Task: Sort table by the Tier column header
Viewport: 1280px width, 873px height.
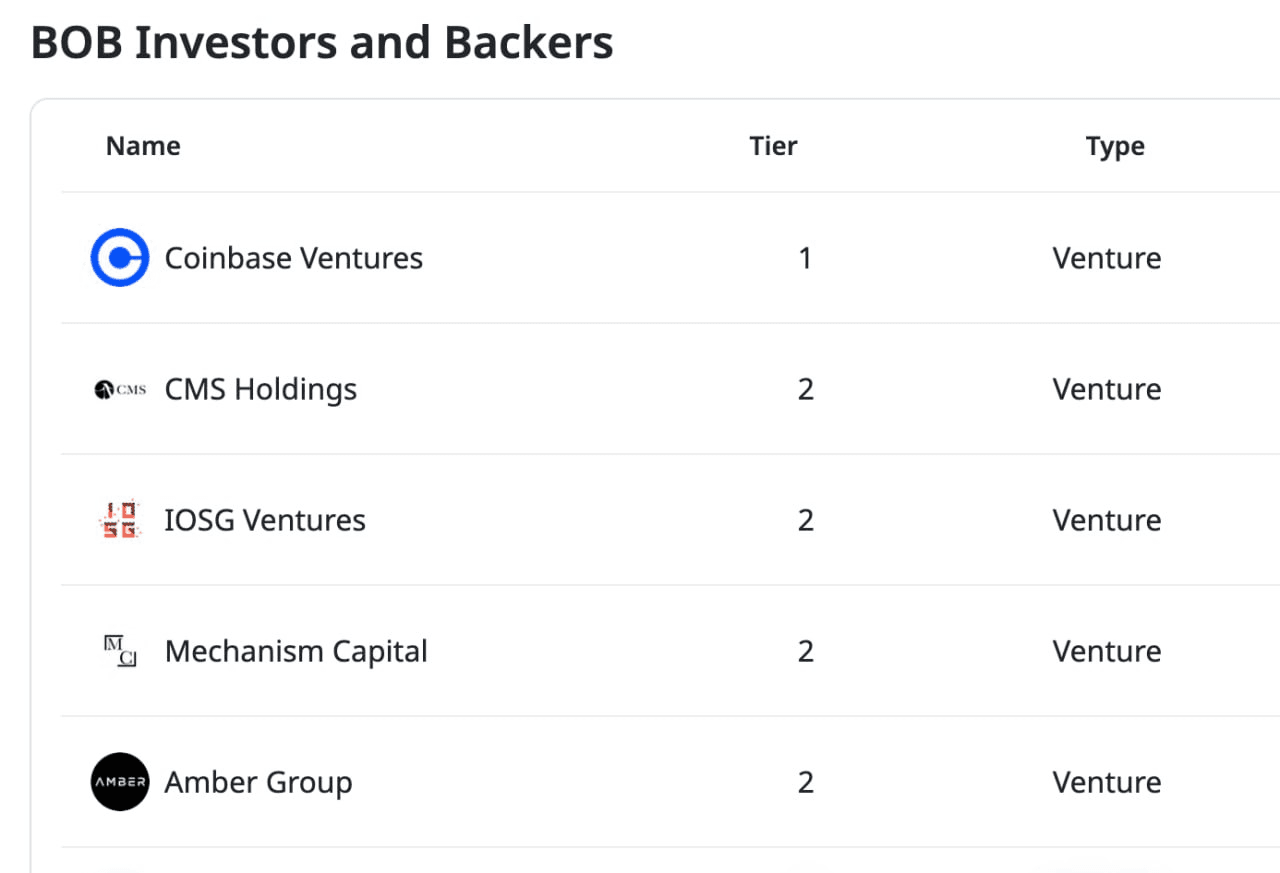Action: pyautogui.click(x=773, y=146)
